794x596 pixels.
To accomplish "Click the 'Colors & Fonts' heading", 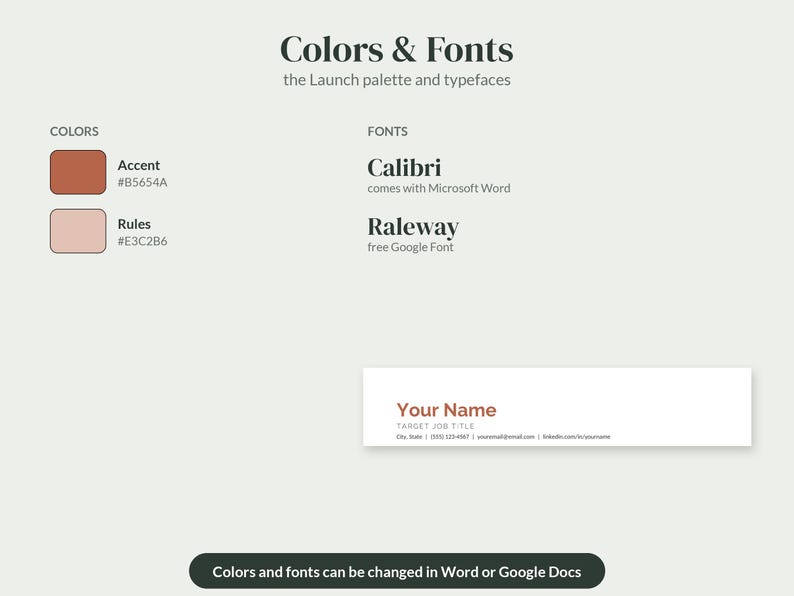I will (396, 50).
